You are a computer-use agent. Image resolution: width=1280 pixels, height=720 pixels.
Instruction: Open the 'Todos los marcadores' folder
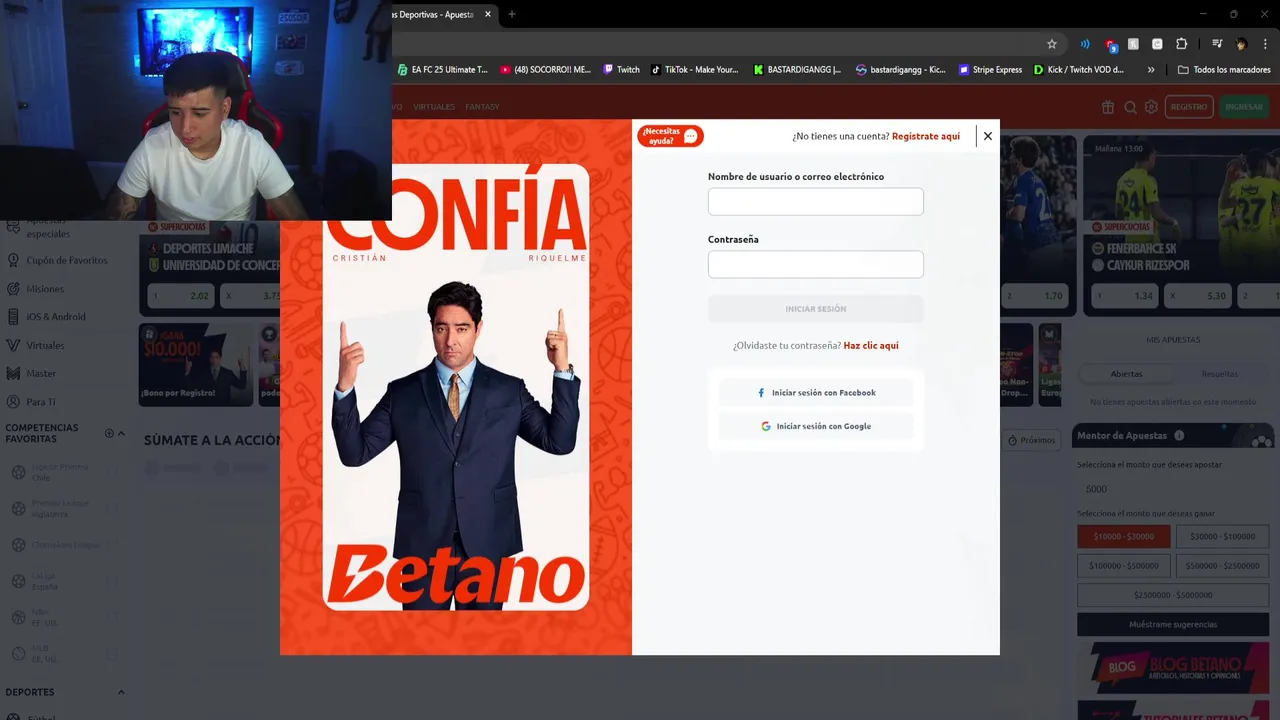(1224, 70)
